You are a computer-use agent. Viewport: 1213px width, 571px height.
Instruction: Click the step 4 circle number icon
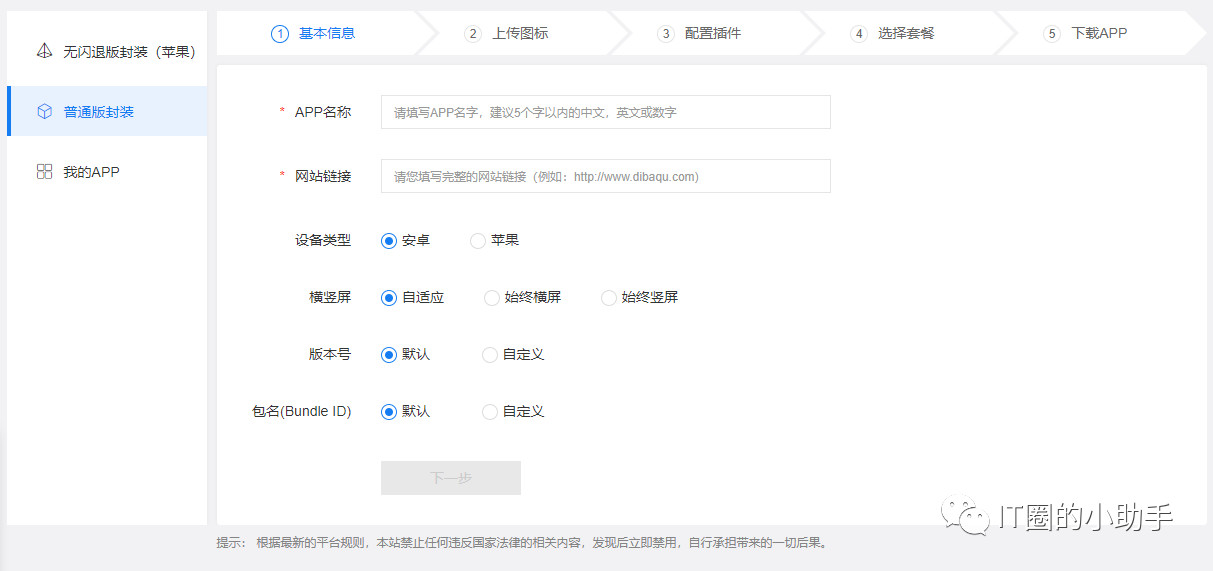(859, 33)
